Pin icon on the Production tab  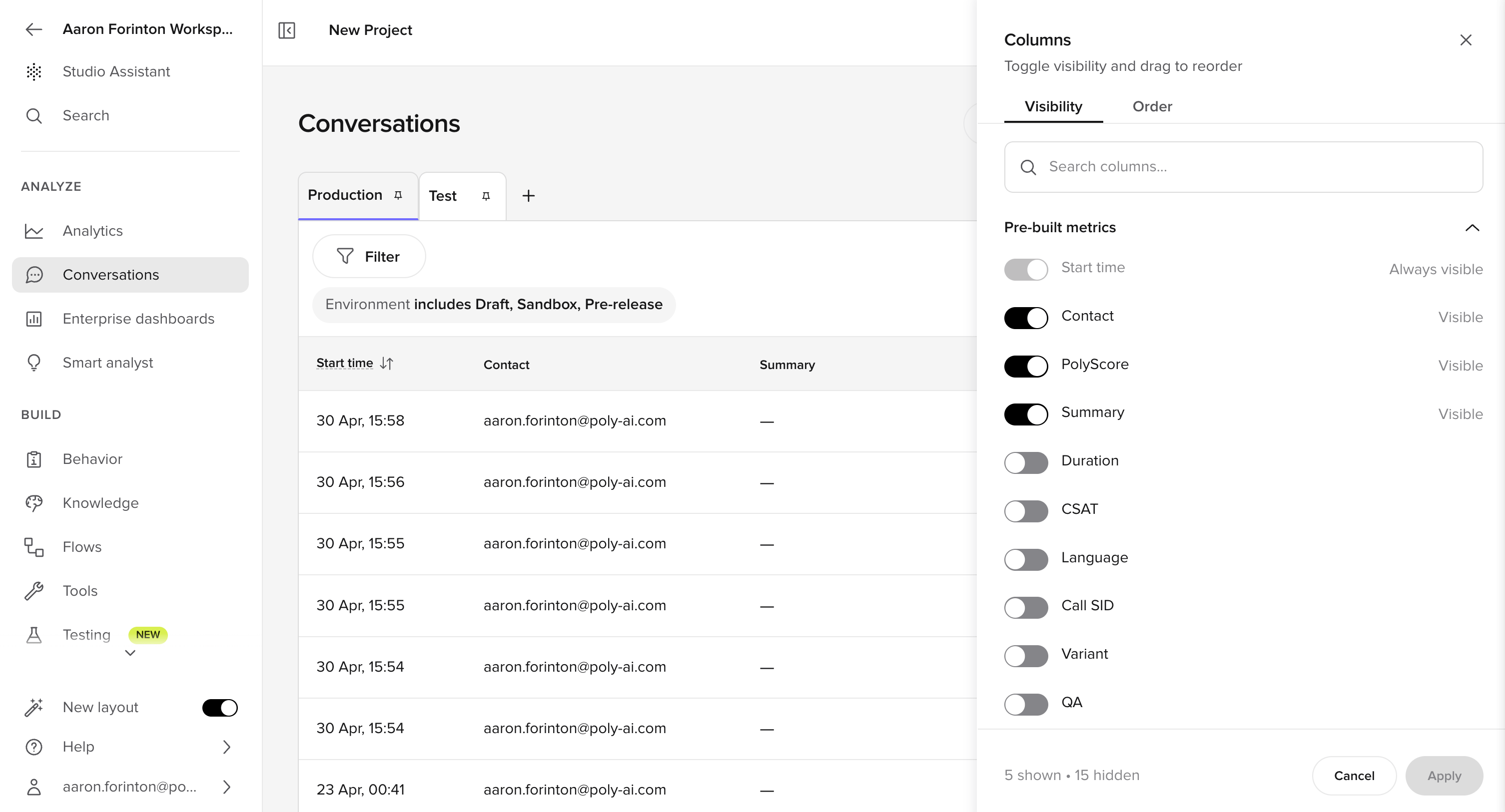pyautogui.click(x=398, y=195)
